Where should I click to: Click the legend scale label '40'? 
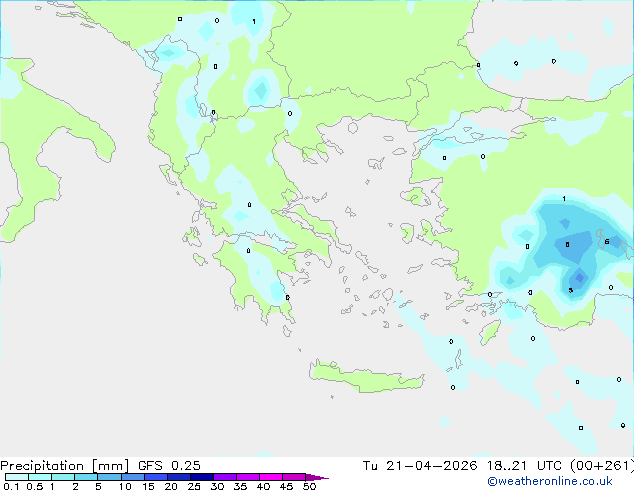point(263,486)
